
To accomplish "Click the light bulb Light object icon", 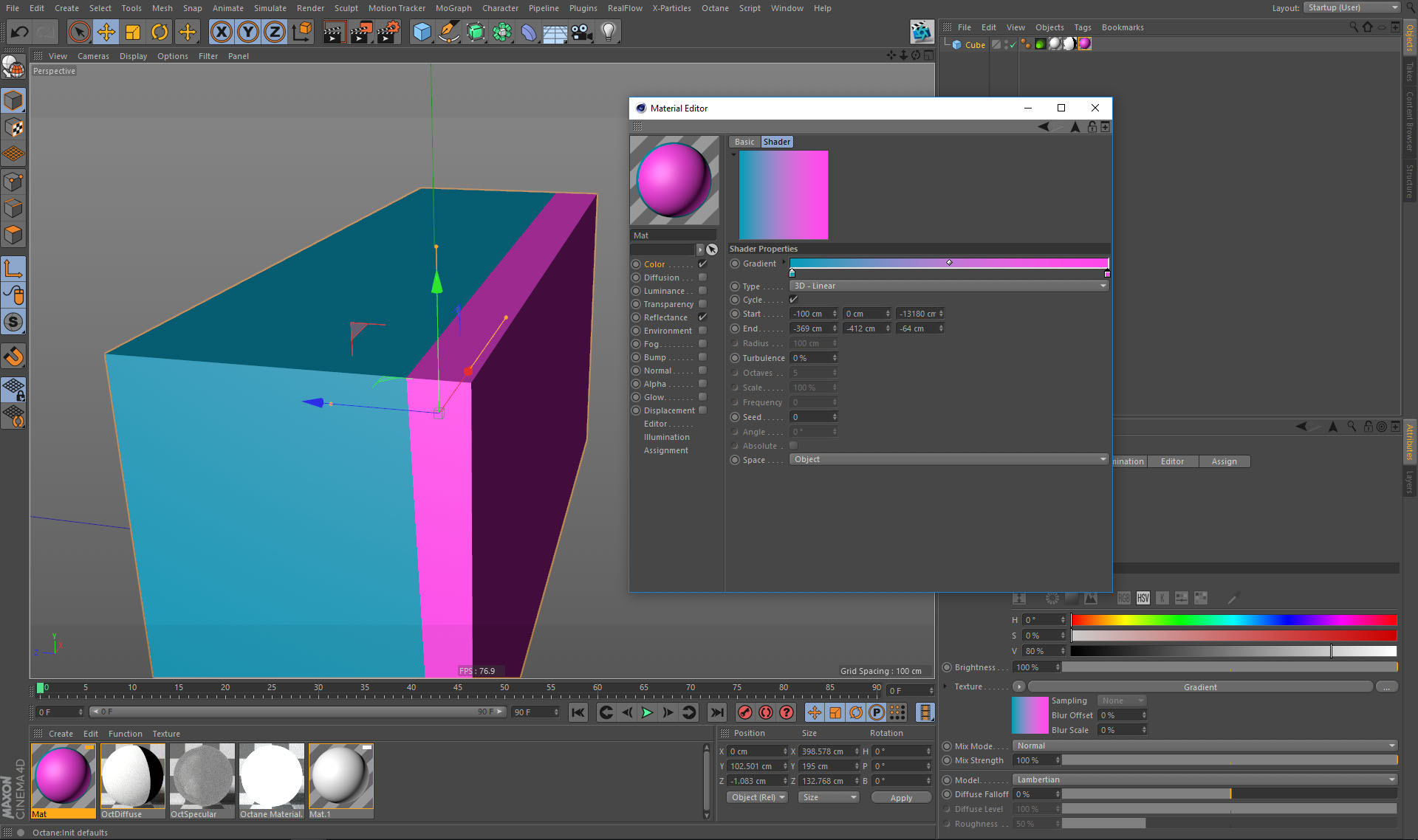I will (608, 32).
